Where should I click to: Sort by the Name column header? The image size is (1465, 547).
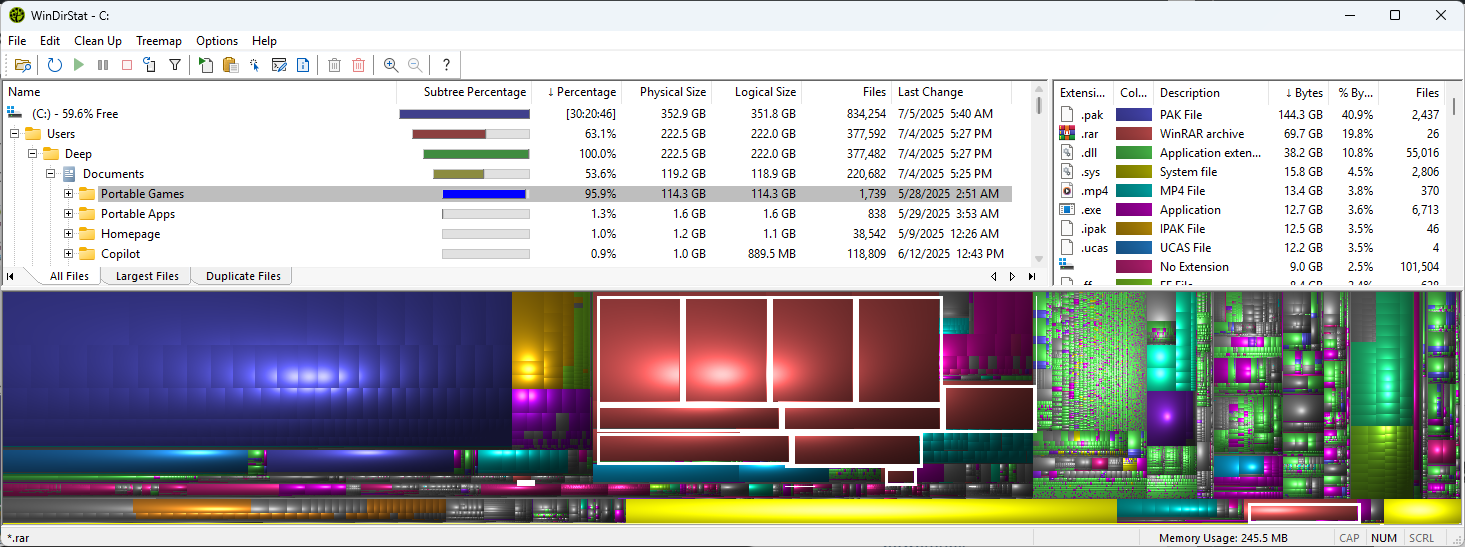point(200,92)
